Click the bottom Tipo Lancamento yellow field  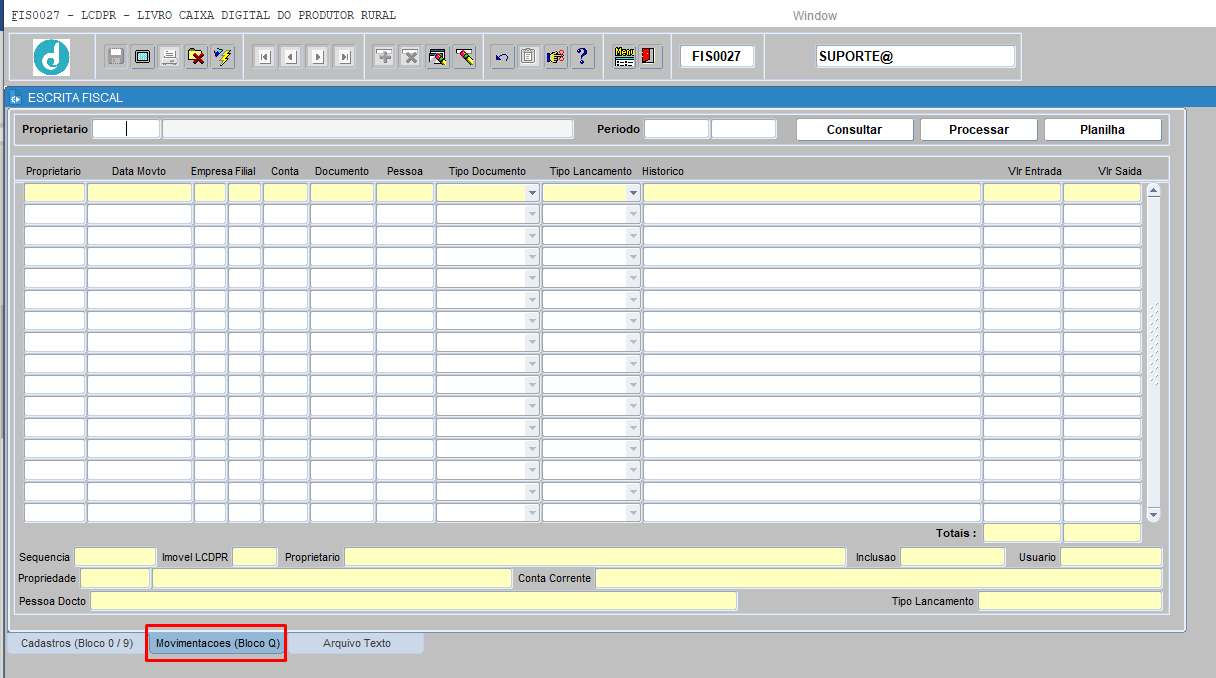tap(1070, 601)
